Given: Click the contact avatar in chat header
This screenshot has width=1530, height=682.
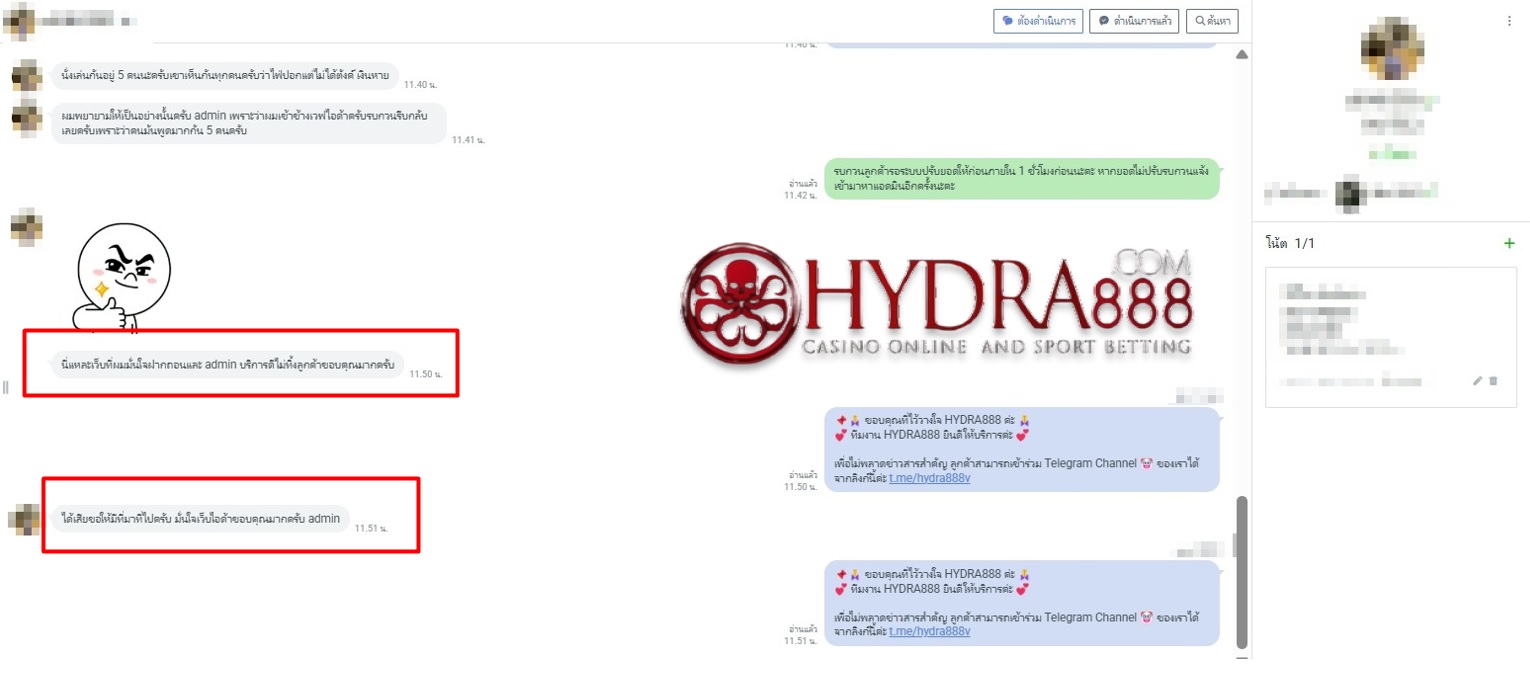Looking at the screenshot, I should click(19, 21).
